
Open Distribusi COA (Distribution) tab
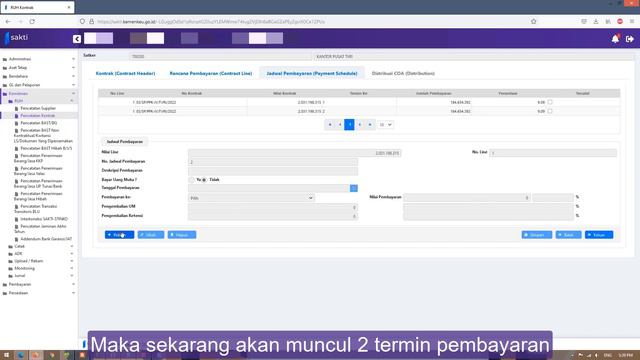tap(403, 73)
